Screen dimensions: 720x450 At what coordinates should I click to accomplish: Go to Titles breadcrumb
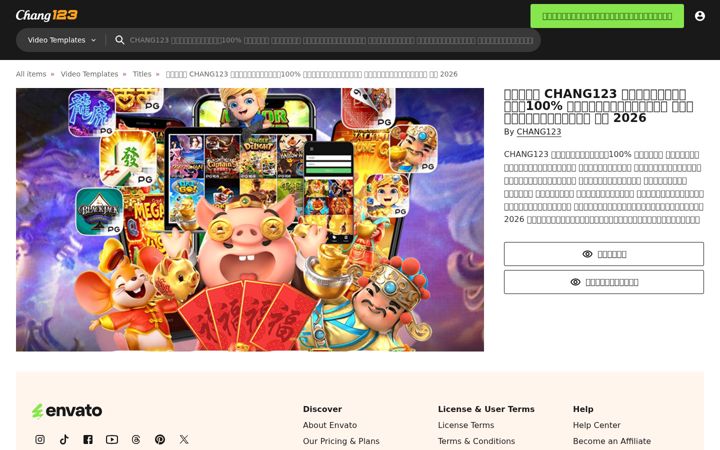(x=142, y=74)
